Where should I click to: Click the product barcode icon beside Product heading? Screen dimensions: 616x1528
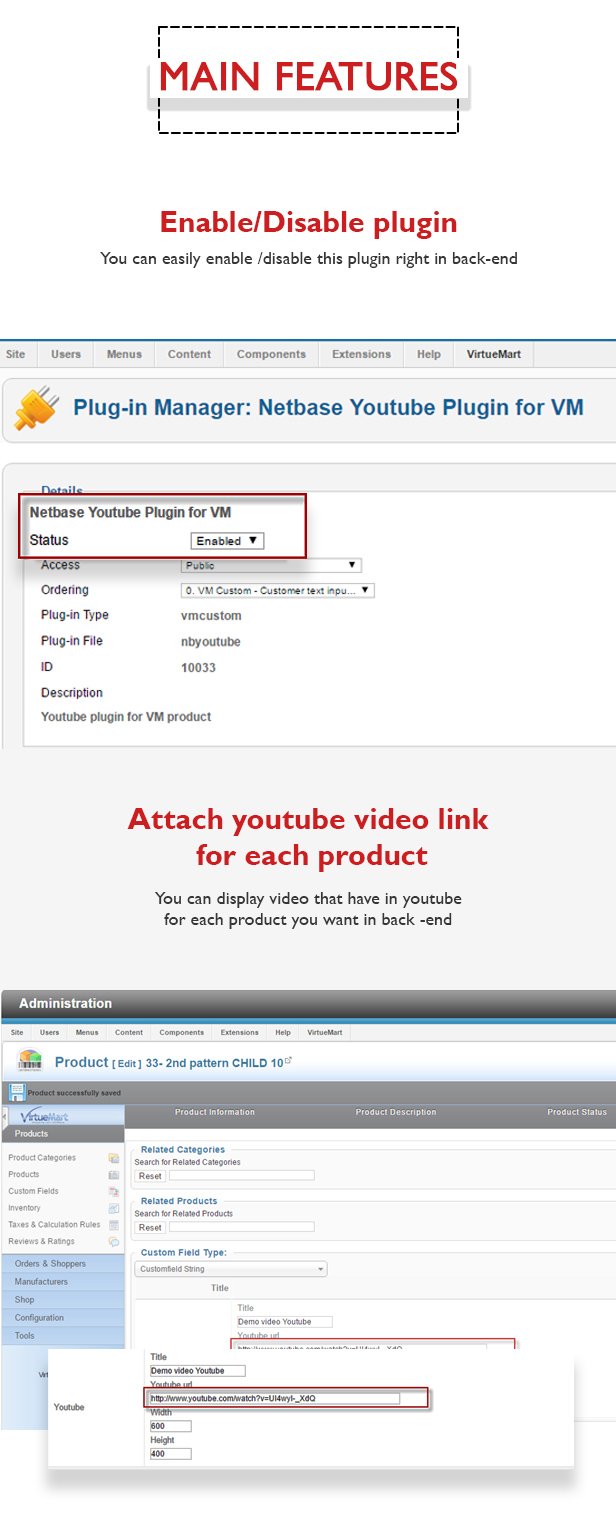point(29,1062)
